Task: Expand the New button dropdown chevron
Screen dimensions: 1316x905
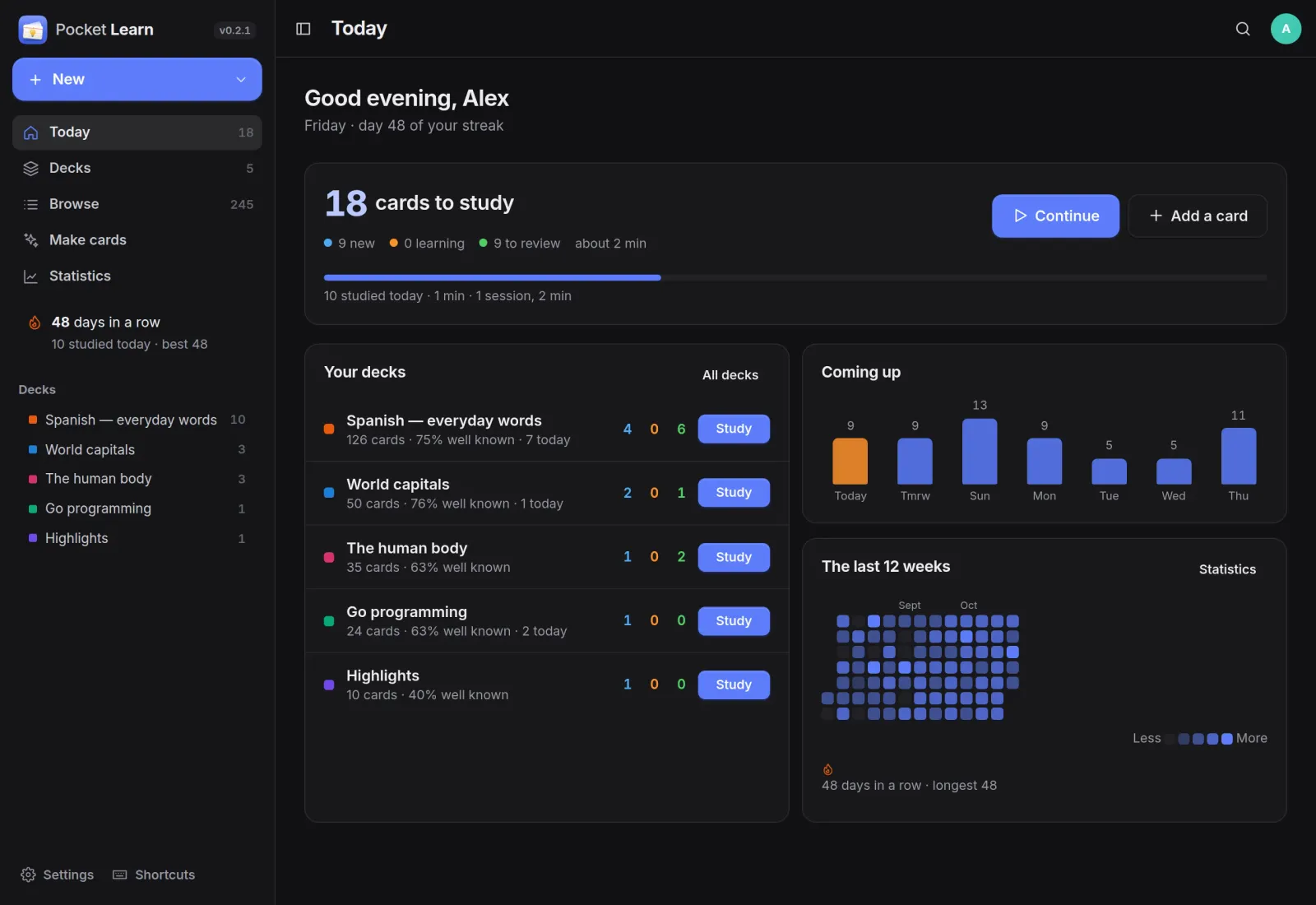Action: click(x=241, y=80)
